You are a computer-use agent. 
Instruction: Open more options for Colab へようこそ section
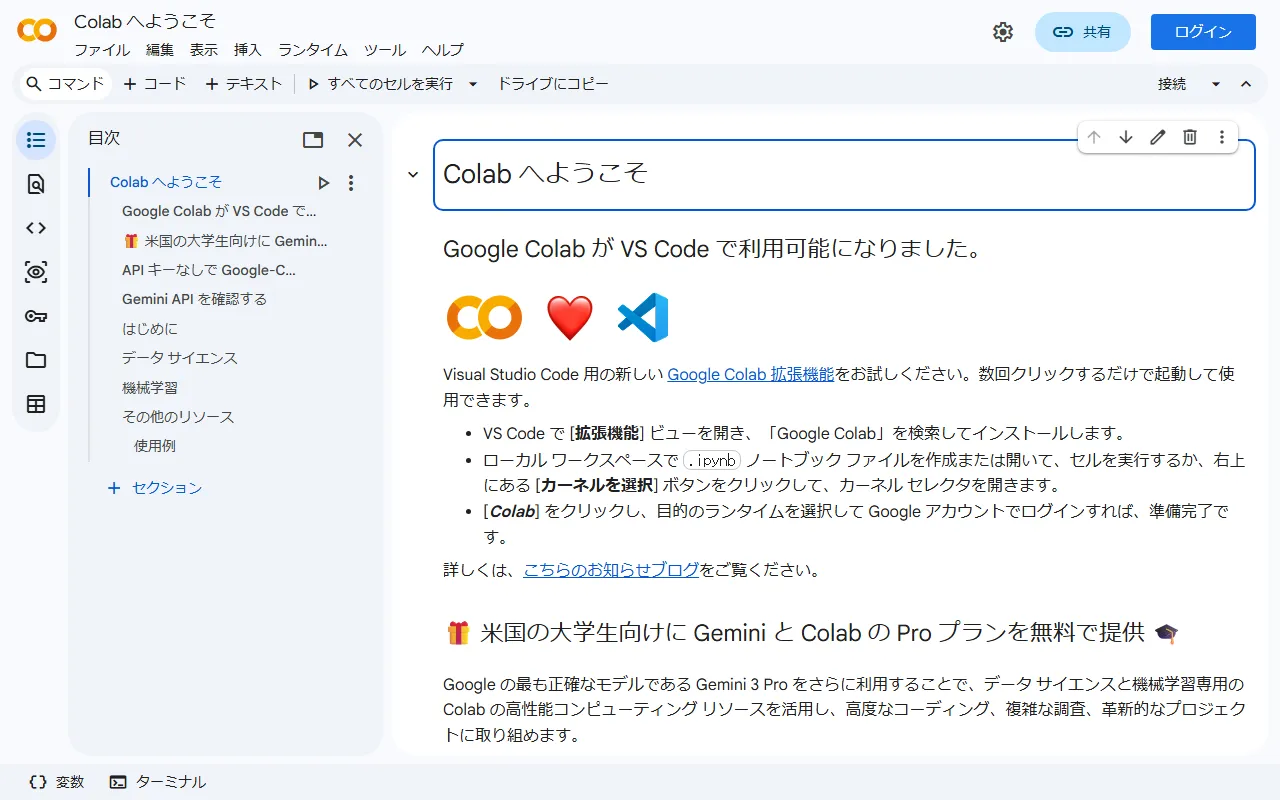click(351, 183)
